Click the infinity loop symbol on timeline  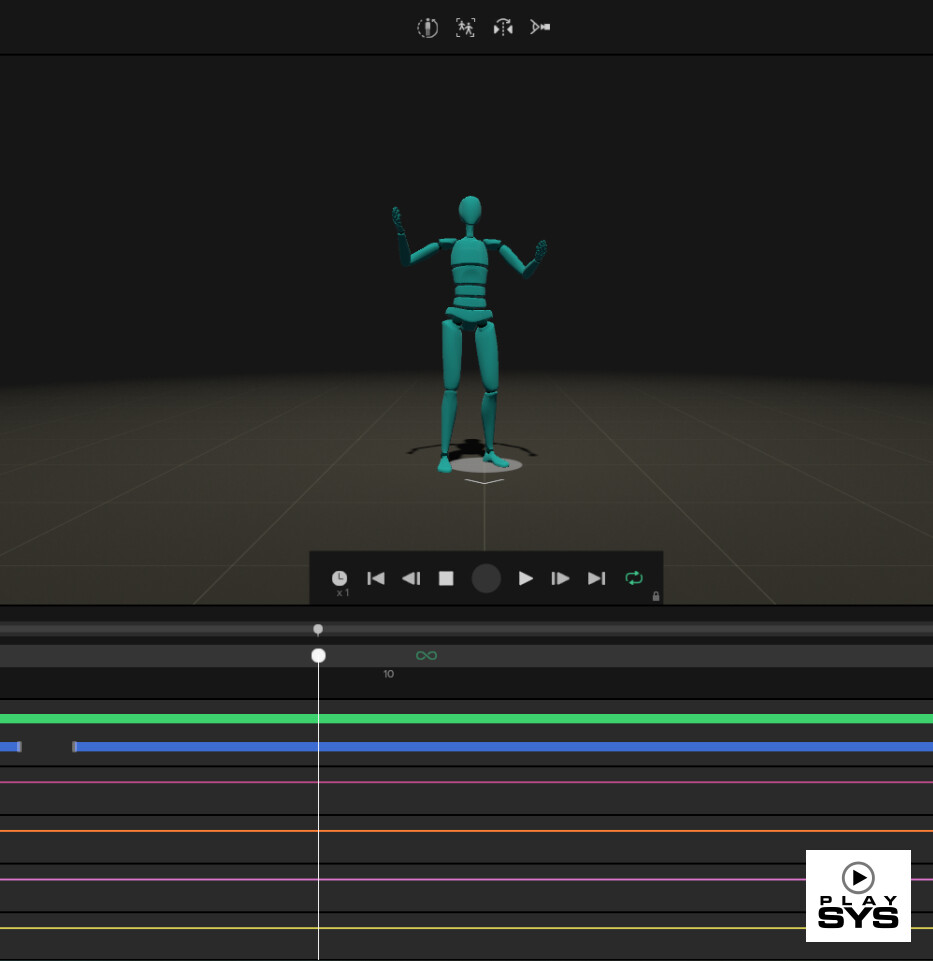[x=426, y=655]
